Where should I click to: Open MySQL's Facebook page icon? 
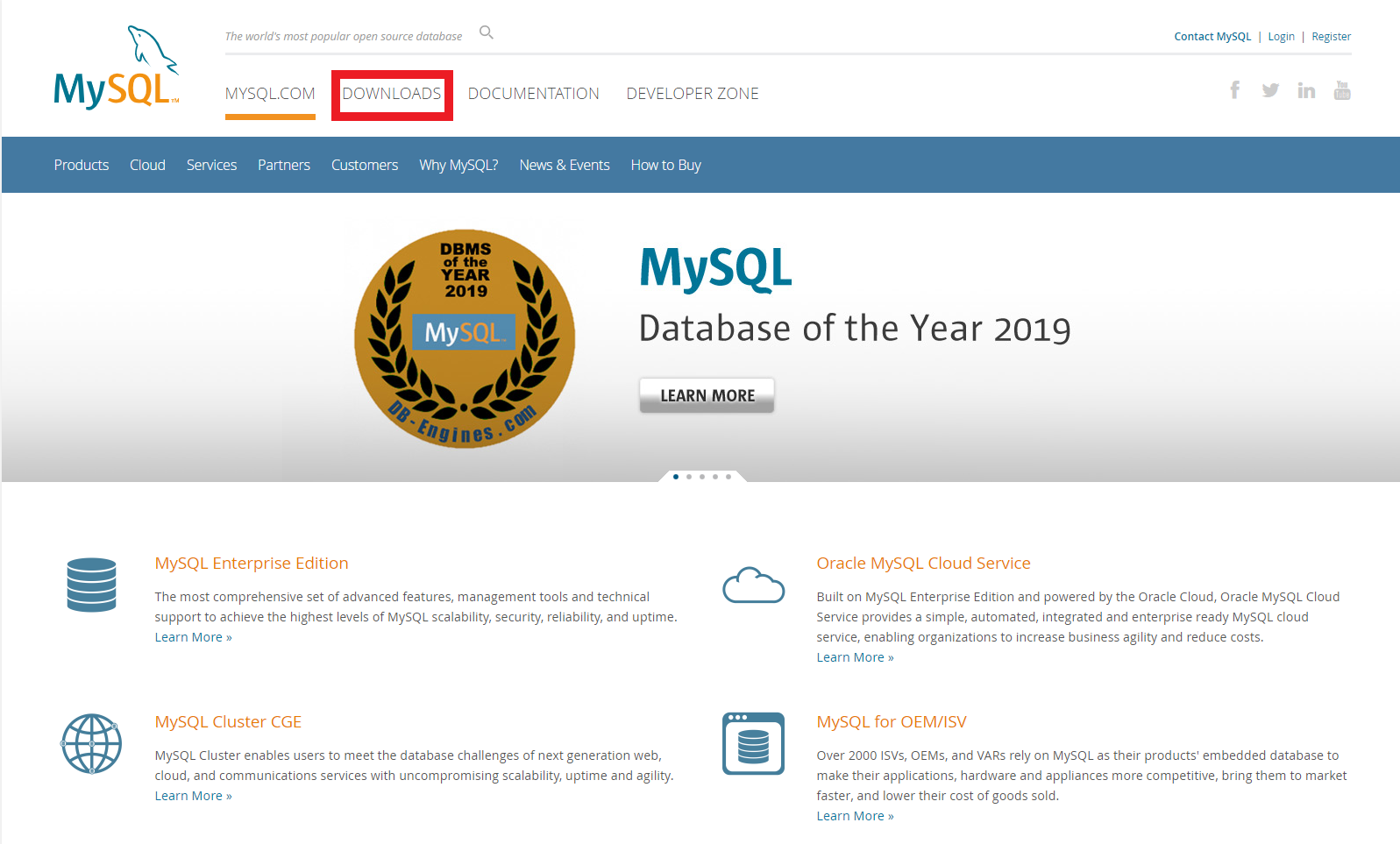pyautogui.click(x=1234, y=89)
